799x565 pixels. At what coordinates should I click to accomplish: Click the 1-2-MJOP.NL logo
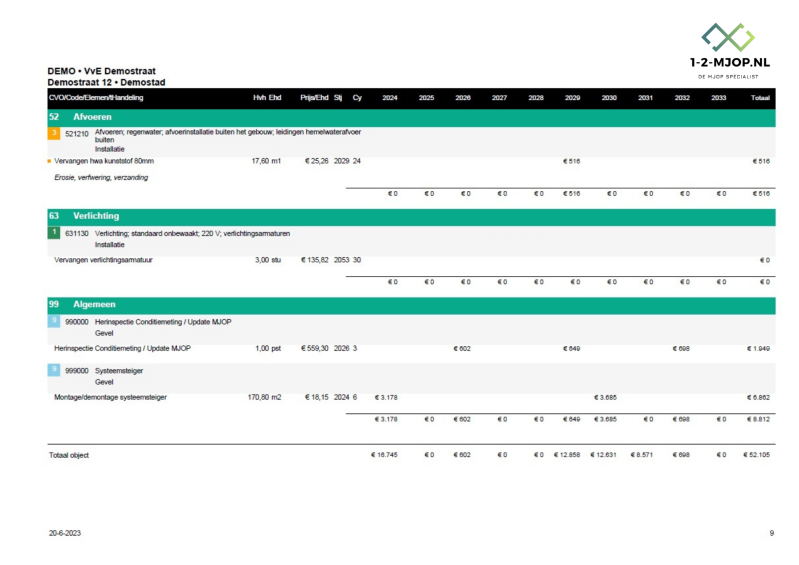(x=729, y=51)
